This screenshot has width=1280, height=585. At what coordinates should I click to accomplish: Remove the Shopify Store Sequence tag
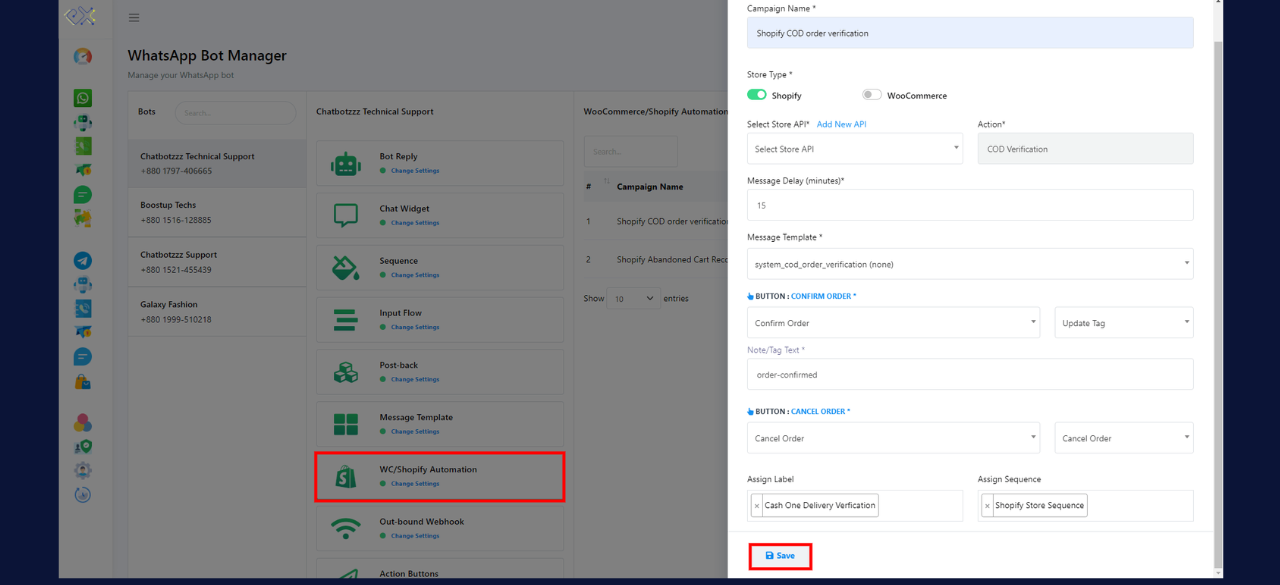(x=987, y=506)
